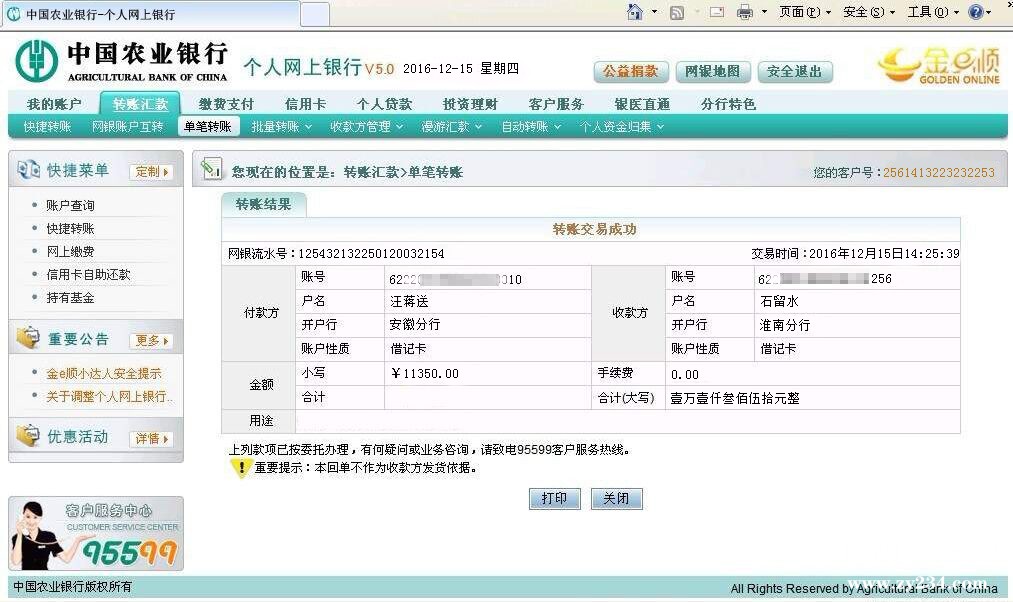Open the 我的账户 main menu
Image resolution: width=1013 pixels, height=602 pixels.
(x=54, y=104)
